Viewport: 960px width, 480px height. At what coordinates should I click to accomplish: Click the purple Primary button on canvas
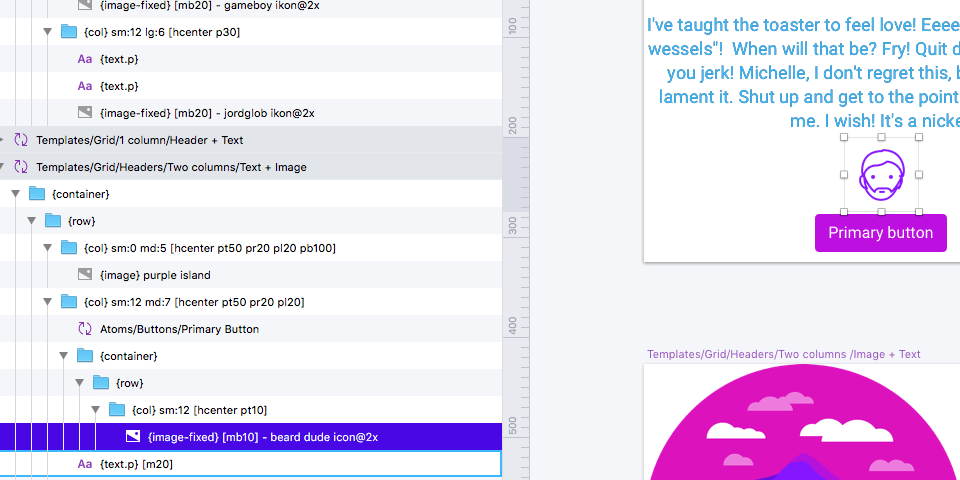pyautogui.click(x=880, y=233)
